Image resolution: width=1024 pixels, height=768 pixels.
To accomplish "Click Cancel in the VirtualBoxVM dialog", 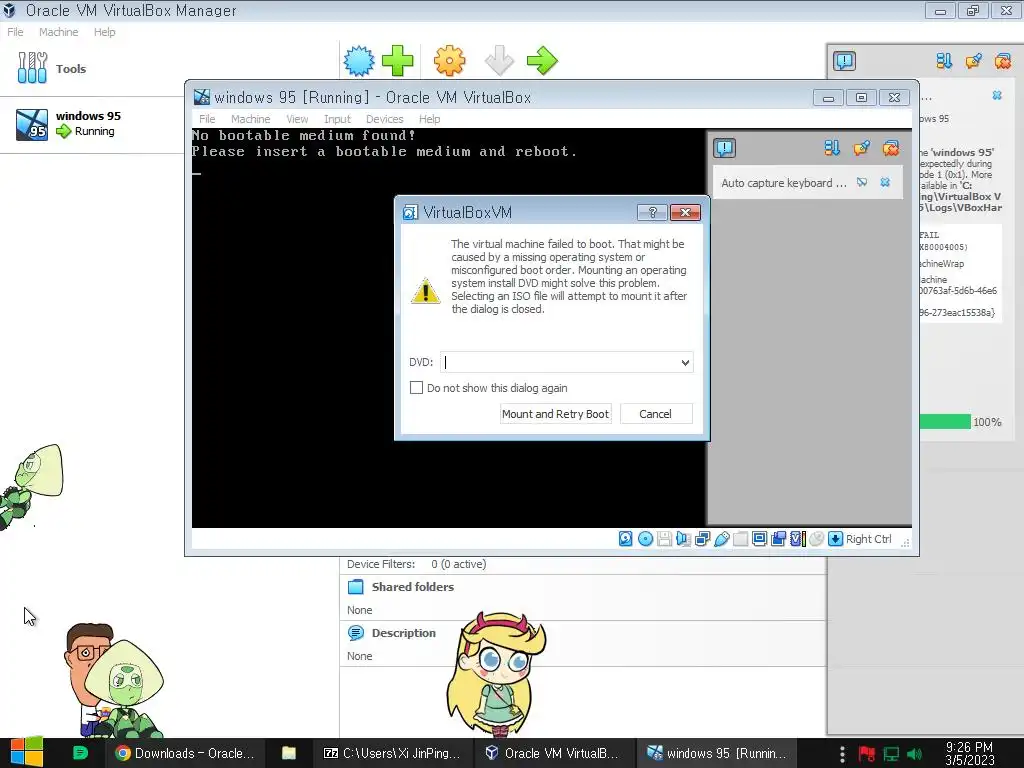I will [655, 413].
